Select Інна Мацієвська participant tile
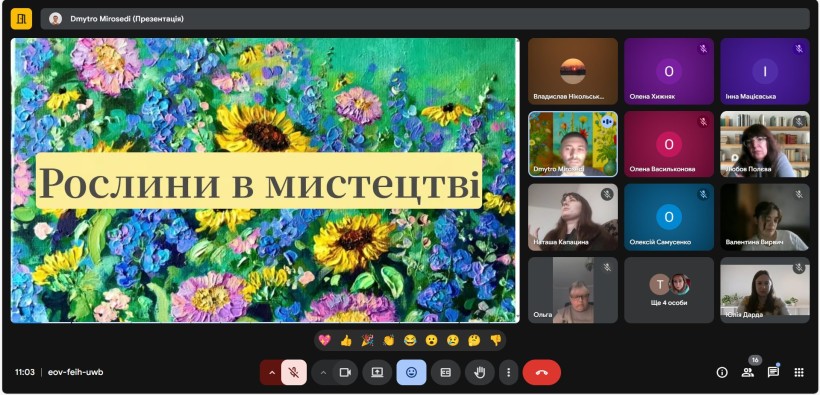The width and height of the screenshot is (820, 395). pyautogui.click(x=765, y=72)
